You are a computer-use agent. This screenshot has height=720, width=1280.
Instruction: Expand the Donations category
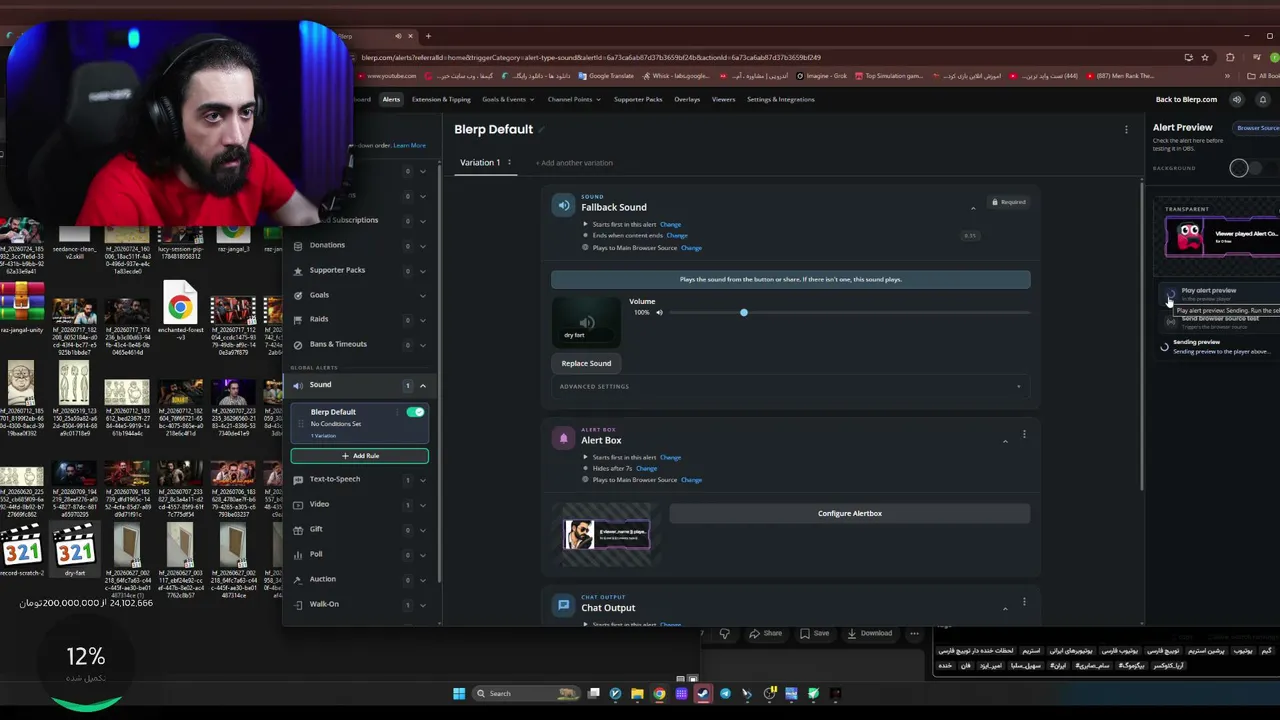click(x=422, y=245)
